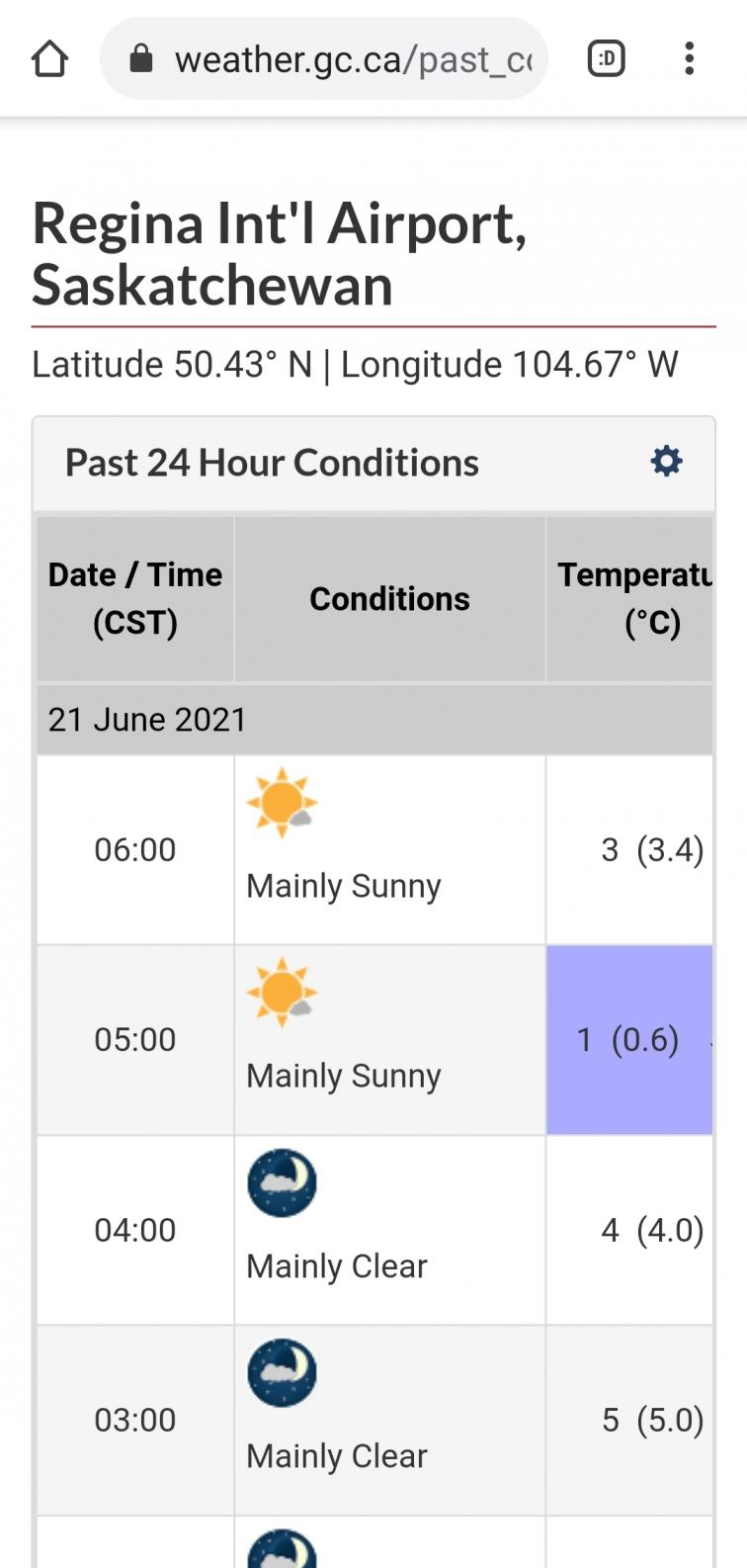Screen dimensions: 747x1568
Task: Tap the Past 24 Hour Conditions heading
Action: (272, 463)
